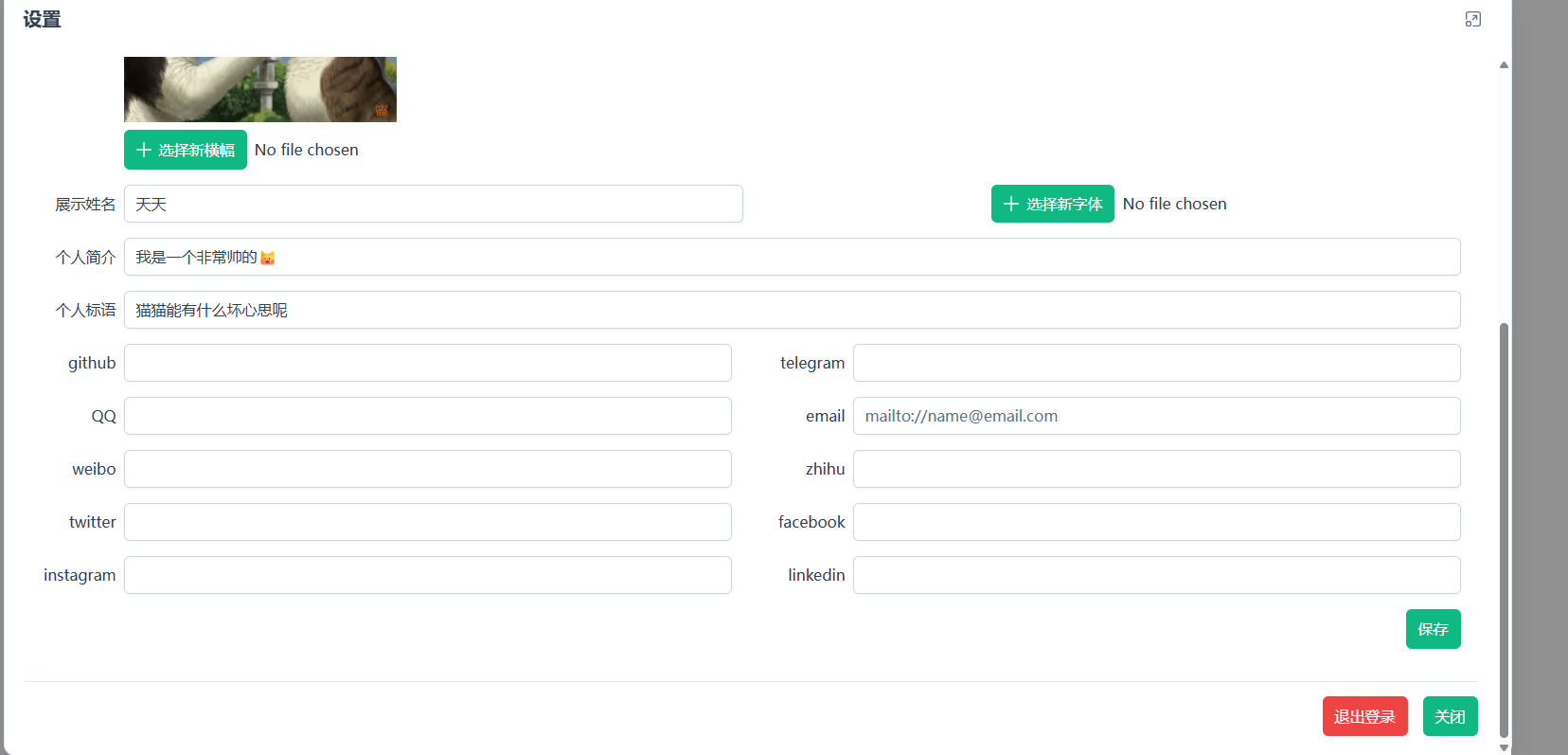Click the No file chosen text beside 选择新横幅
The width and height of the screenshot is (1568, 755).
[x=307, y=150]
